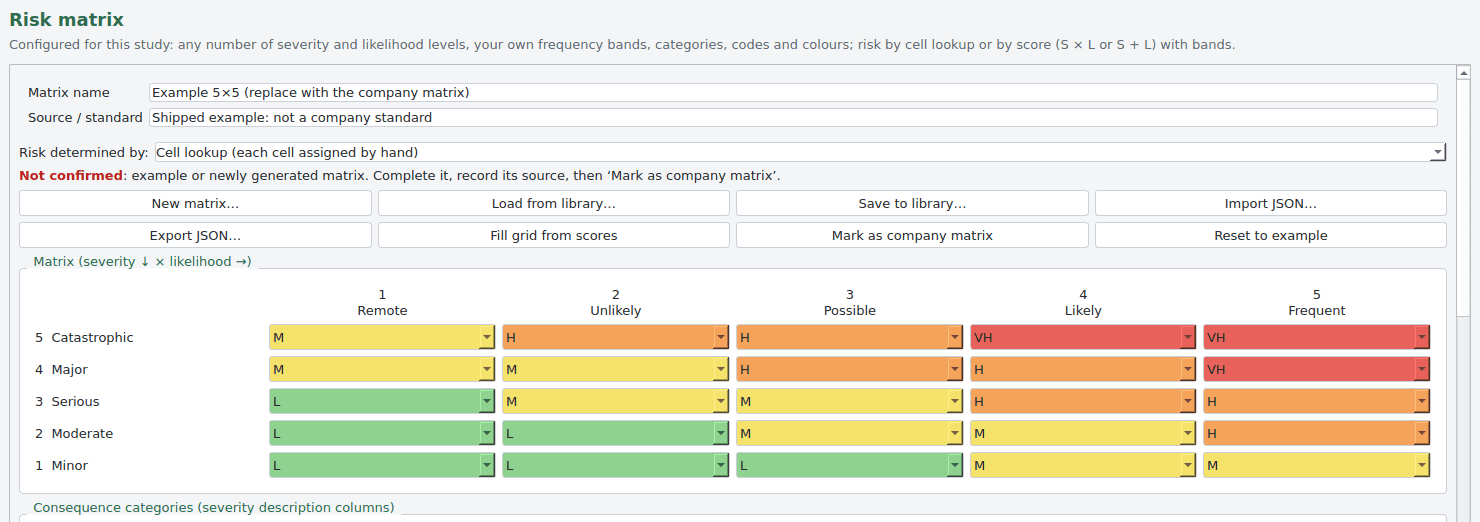Click the 'Risk matrix' page heading
The width and height of the screenshot is (1480, 522).
click(67, 19)
